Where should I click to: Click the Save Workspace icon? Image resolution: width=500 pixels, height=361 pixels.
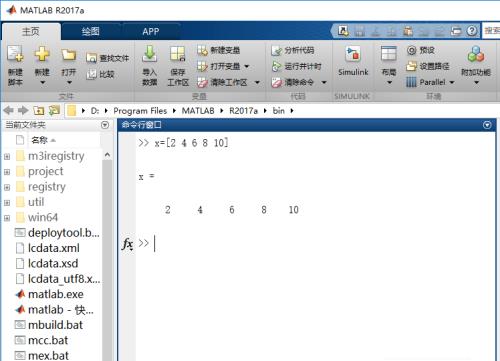pyautogui.click(x=178, y=54)
